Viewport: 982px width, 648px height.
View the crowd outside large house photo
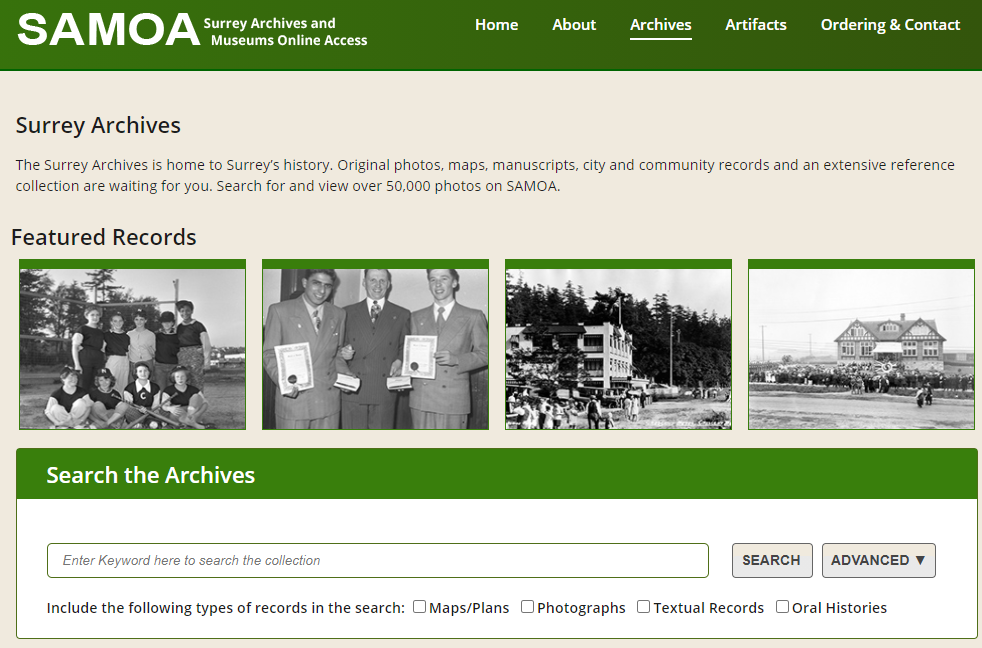[x=861, y=347]
